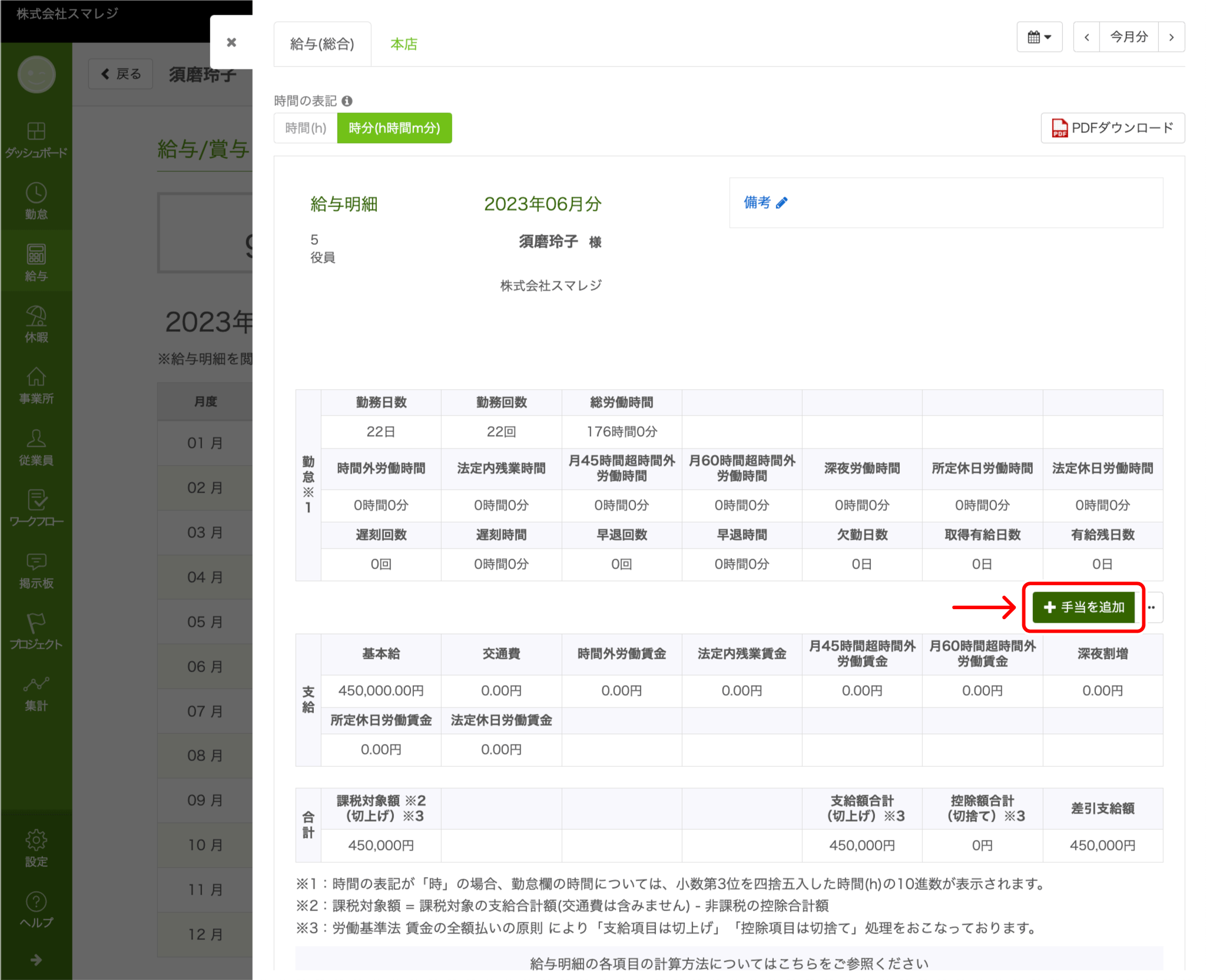Open the 事業所 house icon in sidebar
This screenshot has height=980, width=1206.
(x=36, y=386)
